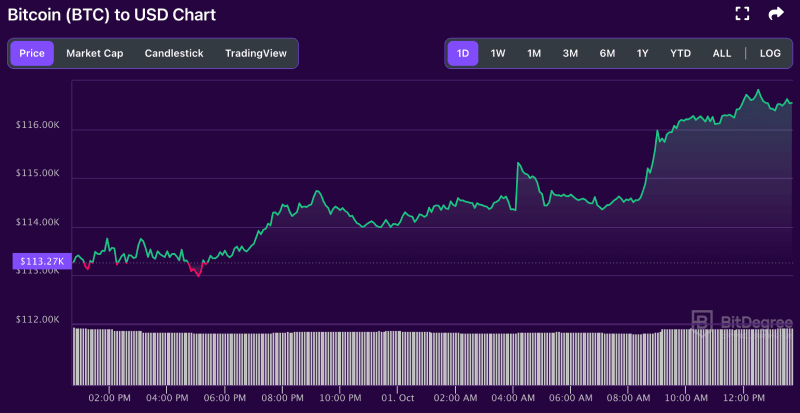This screenshot has height=413, width=800.
Task: Open the Candlestick chart view
Action: click(x=175, y=53)
